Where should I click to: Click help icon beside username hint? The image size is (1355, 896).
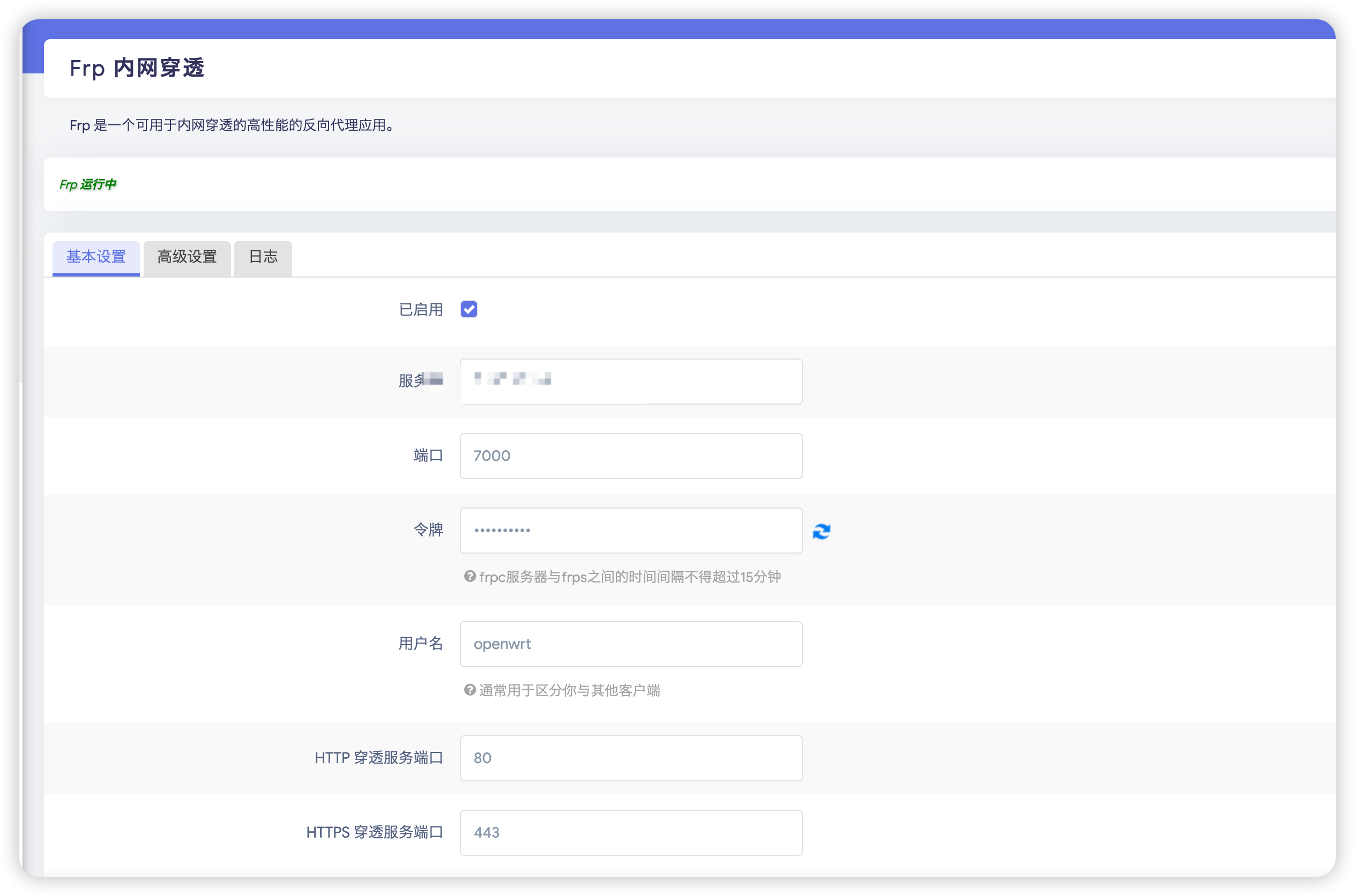[x=470, y=690]
